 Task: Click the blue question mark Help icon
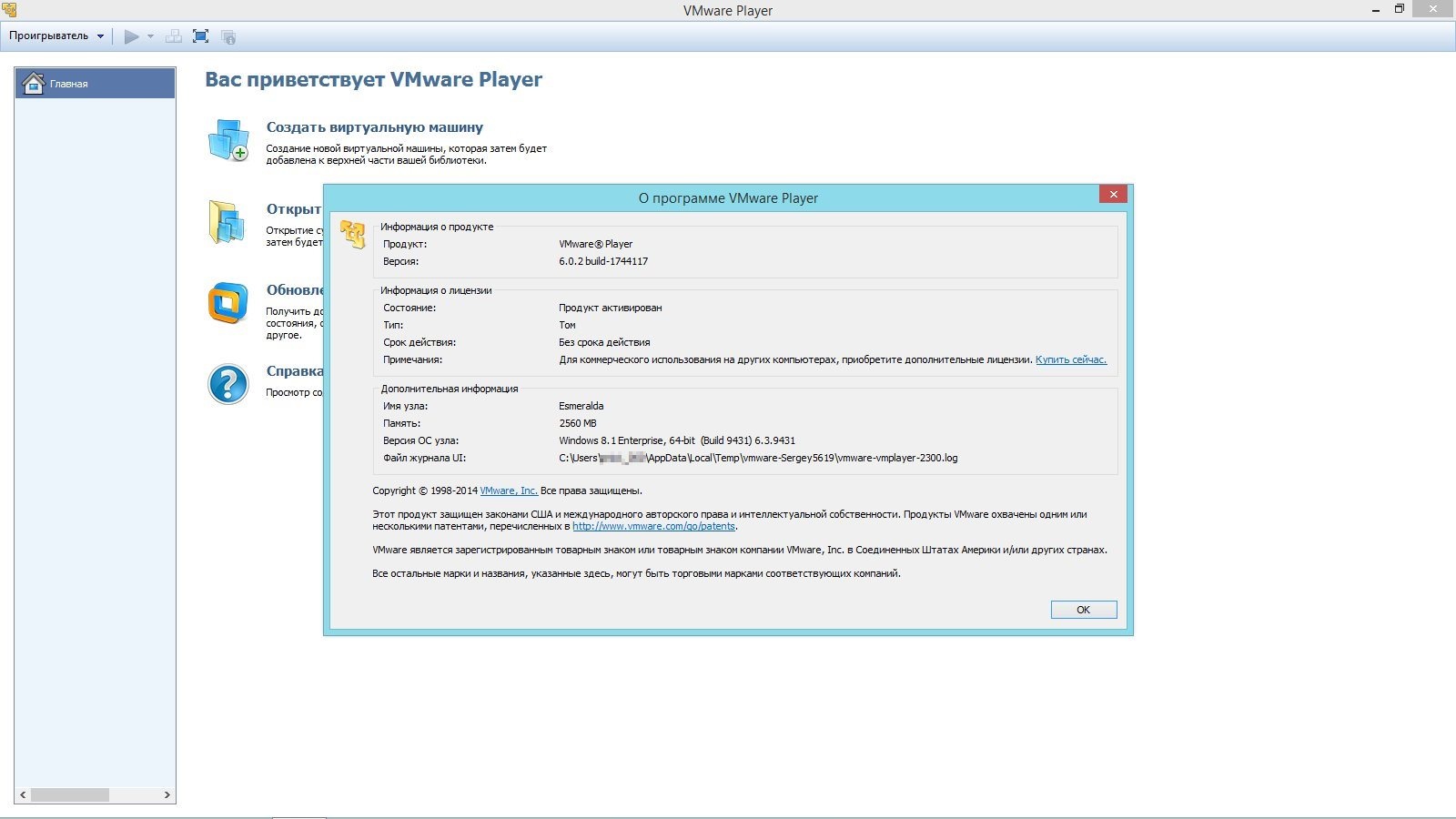tap(227, 384)
